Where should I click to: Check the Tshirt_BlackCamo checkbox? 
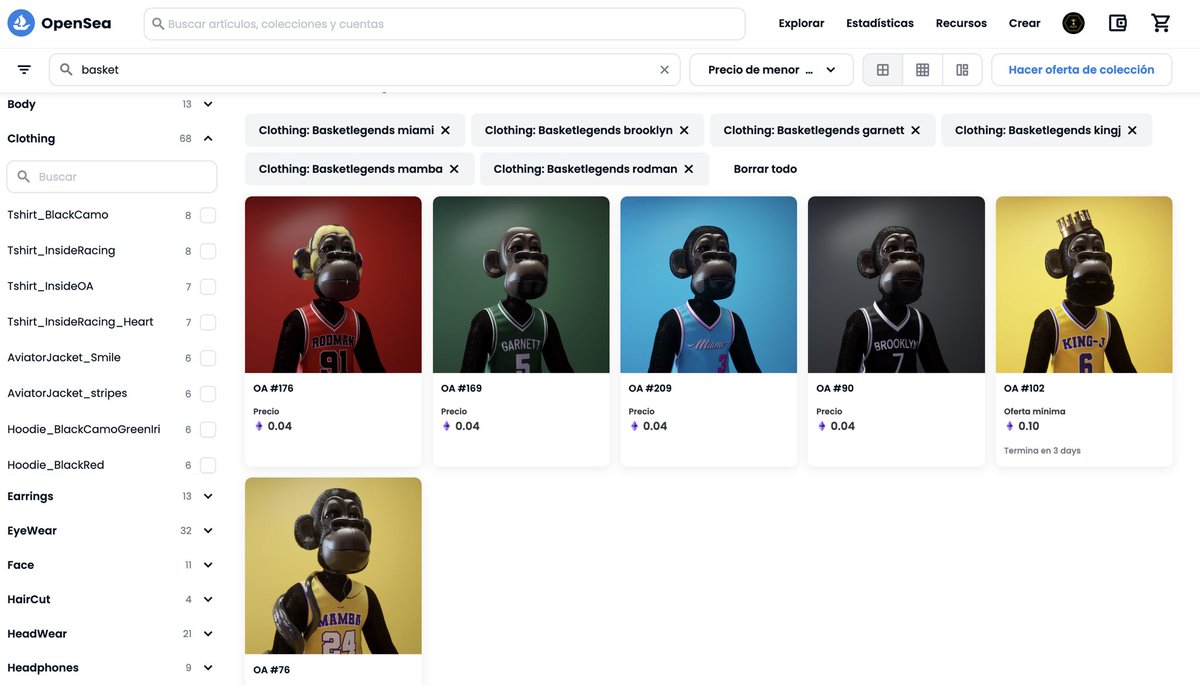click(208, 215)
